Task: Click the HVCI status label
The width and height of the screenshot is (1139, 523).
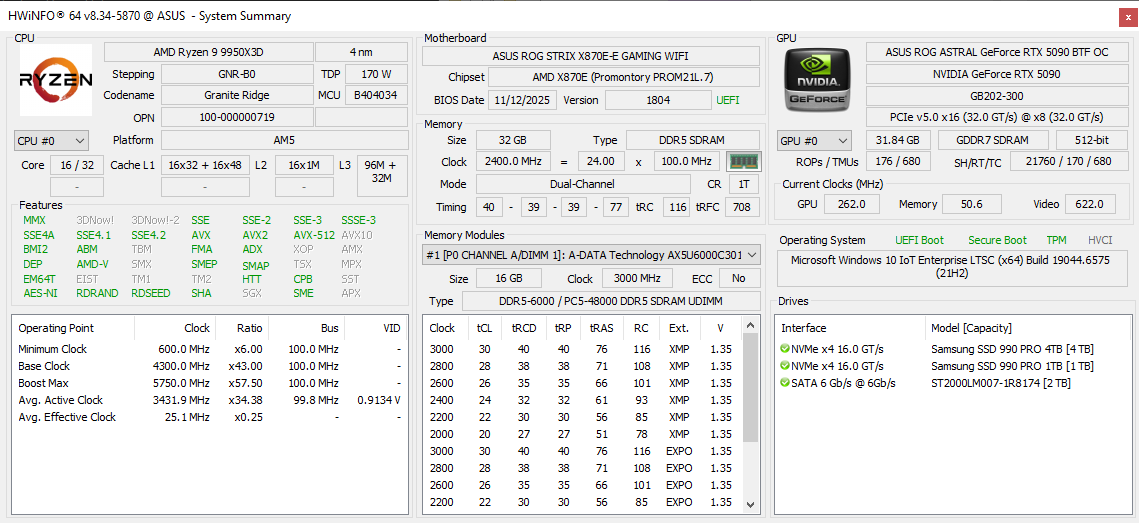Action: click(x=1100, y=240)
